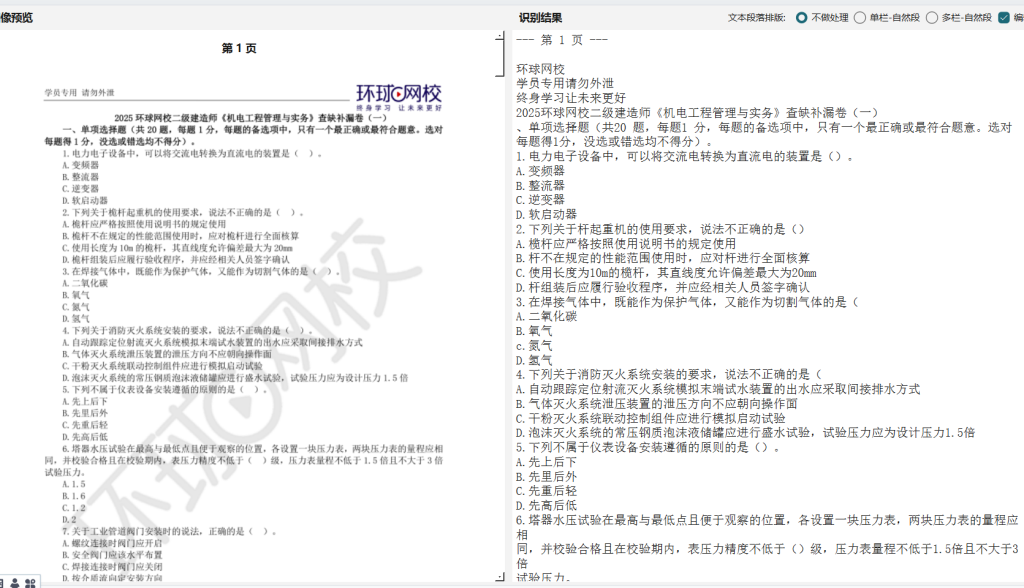Click the 文本段落排版 label

pyautogui.click(x=757, y=18)
